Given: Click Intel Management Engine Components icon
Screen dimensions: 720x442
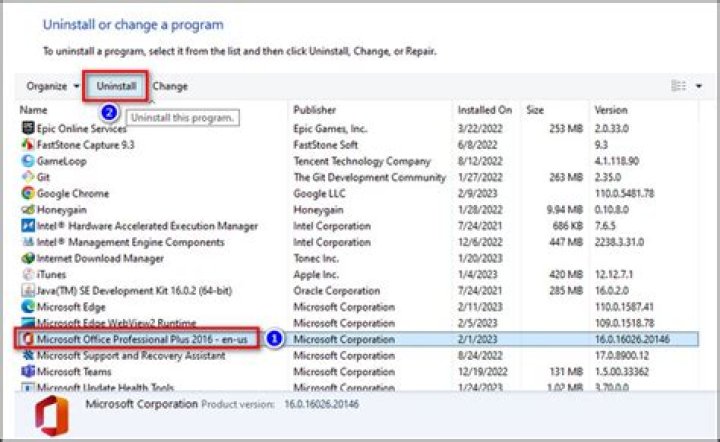Looking at the screenshot, I should pos(28,242).
